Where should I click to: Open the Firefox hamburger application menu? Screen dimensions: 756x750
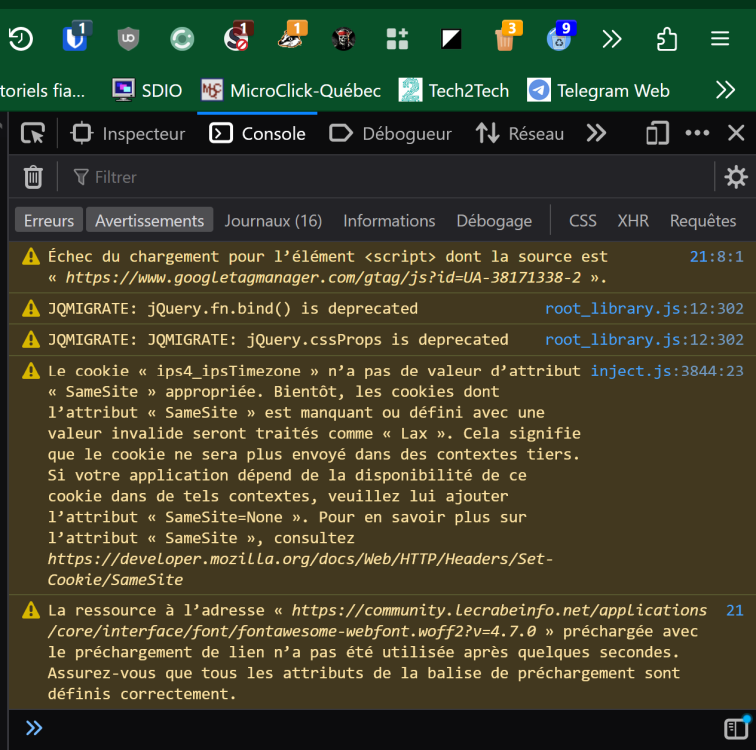tap(720, 39)
